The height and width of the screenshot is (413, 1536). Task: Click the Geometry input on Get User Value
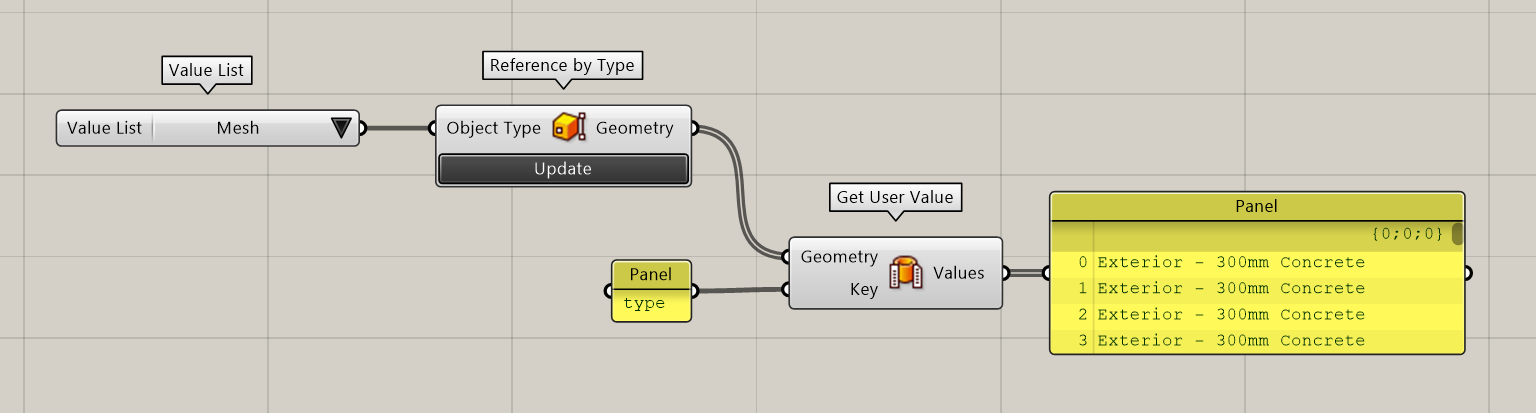pyautogui.click(x=839, y=257)
